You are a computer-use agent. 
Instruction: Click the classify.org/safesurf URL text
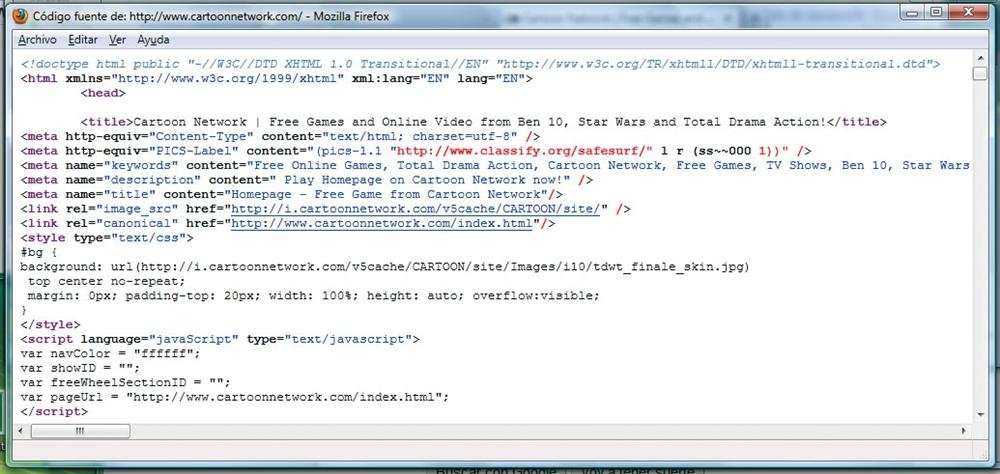(522, 151)
